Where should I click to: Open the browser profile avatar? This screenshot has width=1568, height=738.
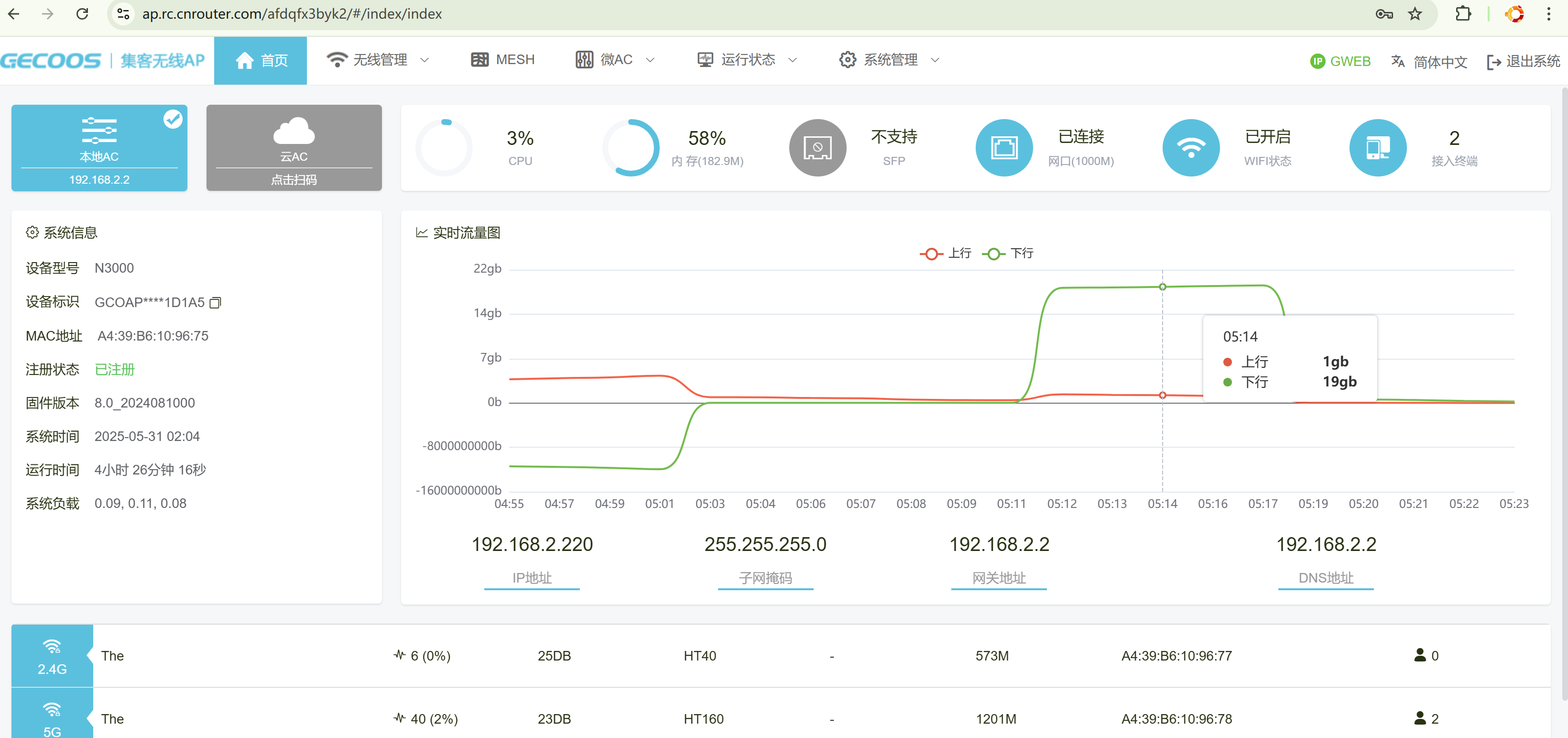tap(1514, 13)
